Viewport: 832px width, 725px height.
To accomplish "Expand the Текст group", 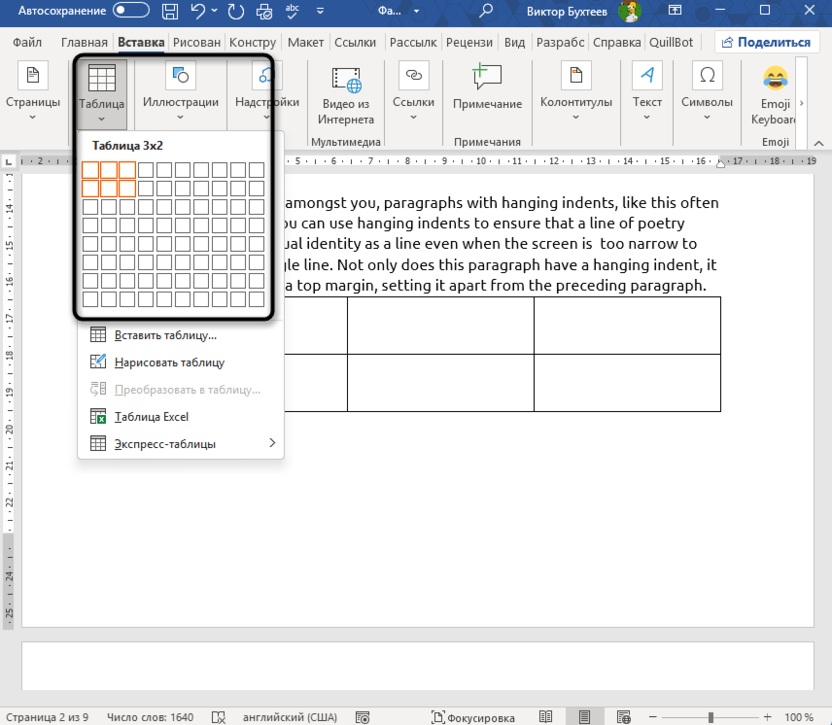I will (647, 91).
